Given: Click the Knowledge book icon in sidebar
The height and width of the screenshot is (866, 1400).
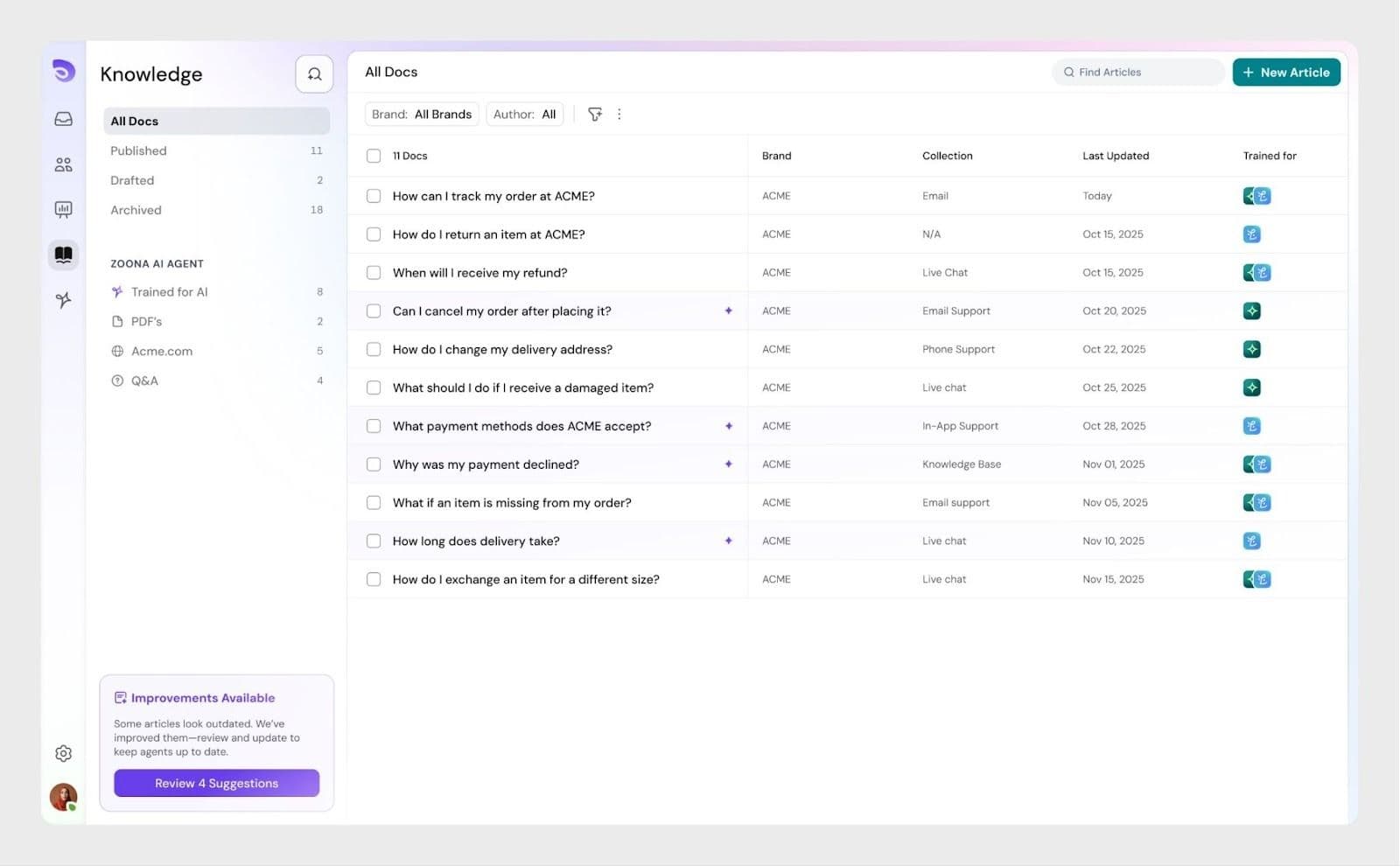Looking at the screenshot, I should click(x=63, y=255).
